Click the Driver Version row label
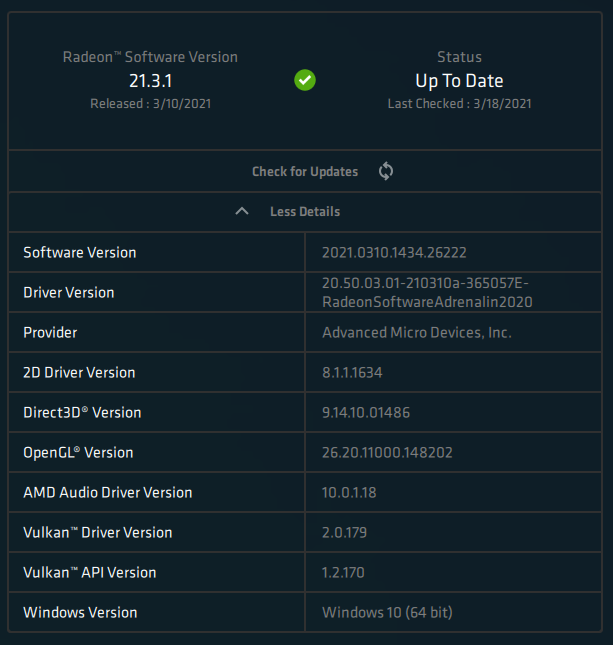The height and width of the screenshot is (645, 613). (x=69, y=292)
